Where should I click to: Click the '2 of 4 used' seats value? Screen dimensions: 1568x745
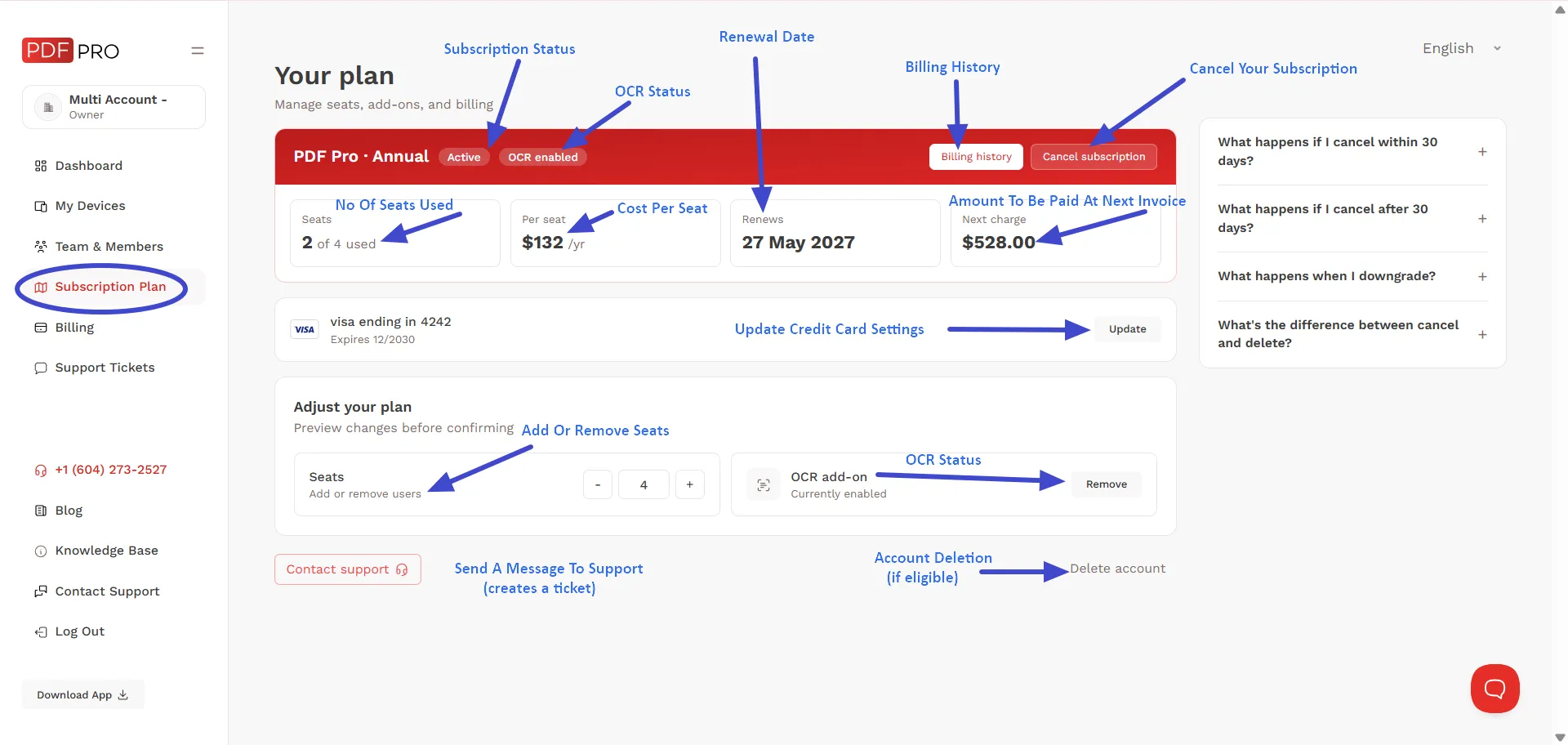pyautogui.click(x=339, y=243)
